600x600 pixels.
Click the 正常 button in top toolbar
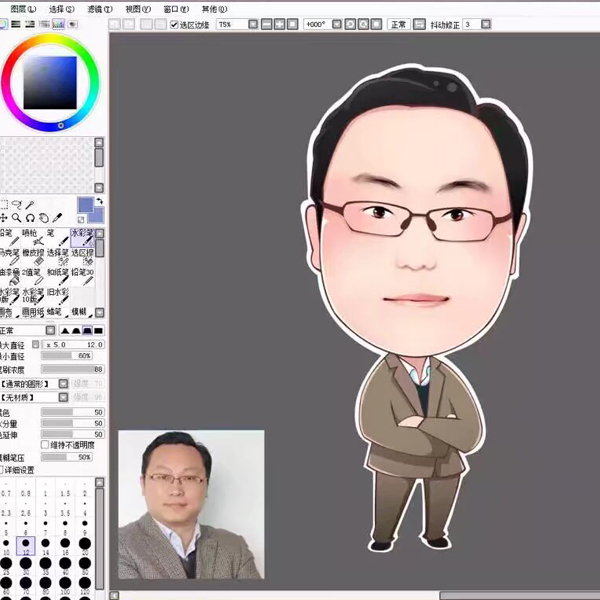click(399, 24)
